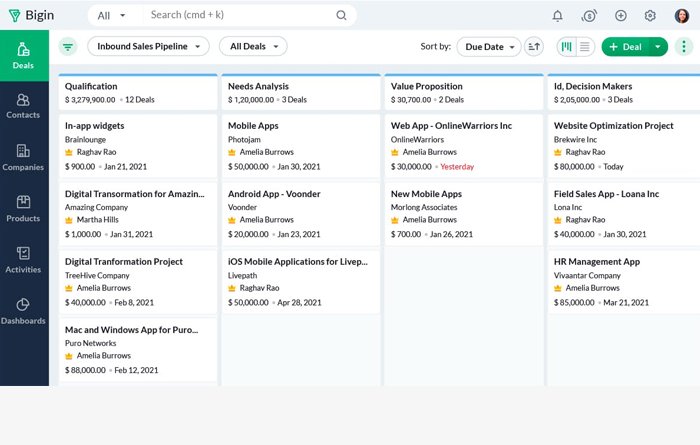Click the Morlong Associates company name
The height and width of the screenshot is (445, 700).
[x=424, y=208]
